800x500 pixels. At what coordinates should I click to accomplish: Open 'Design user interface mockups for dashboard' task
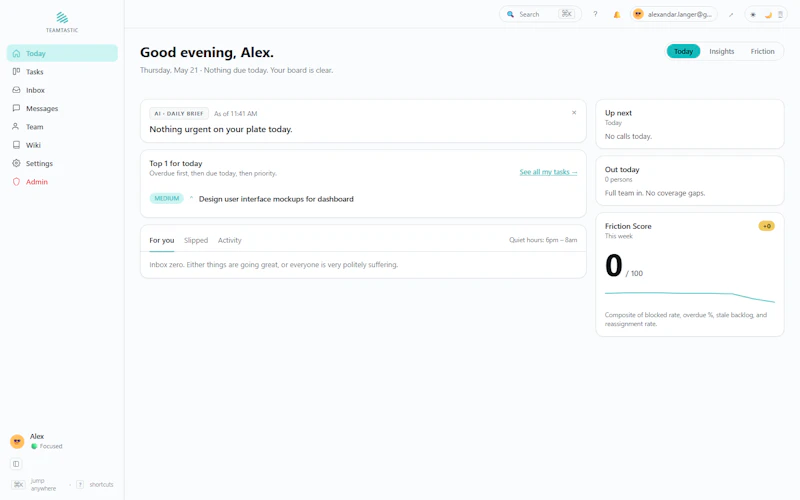(x=276, y=199)
